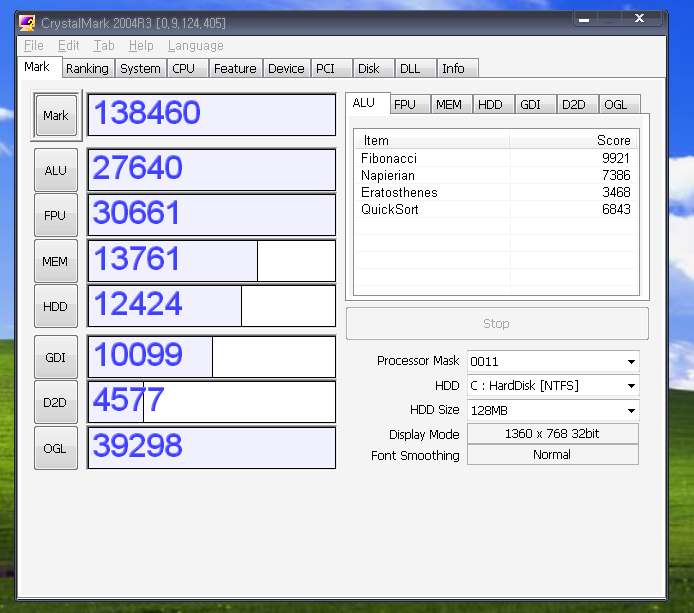
Task: Click the MEM score bar 13761
Action: (x=212, y=261)
